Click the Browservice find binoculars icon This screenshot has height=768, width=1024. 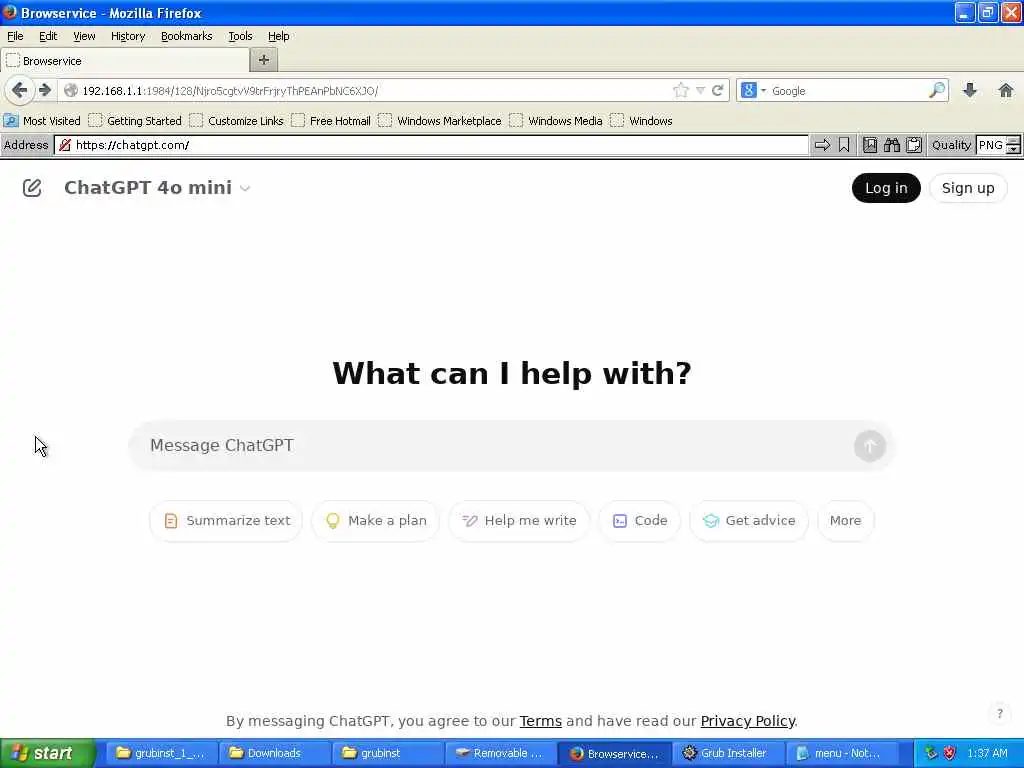(891, 145)
